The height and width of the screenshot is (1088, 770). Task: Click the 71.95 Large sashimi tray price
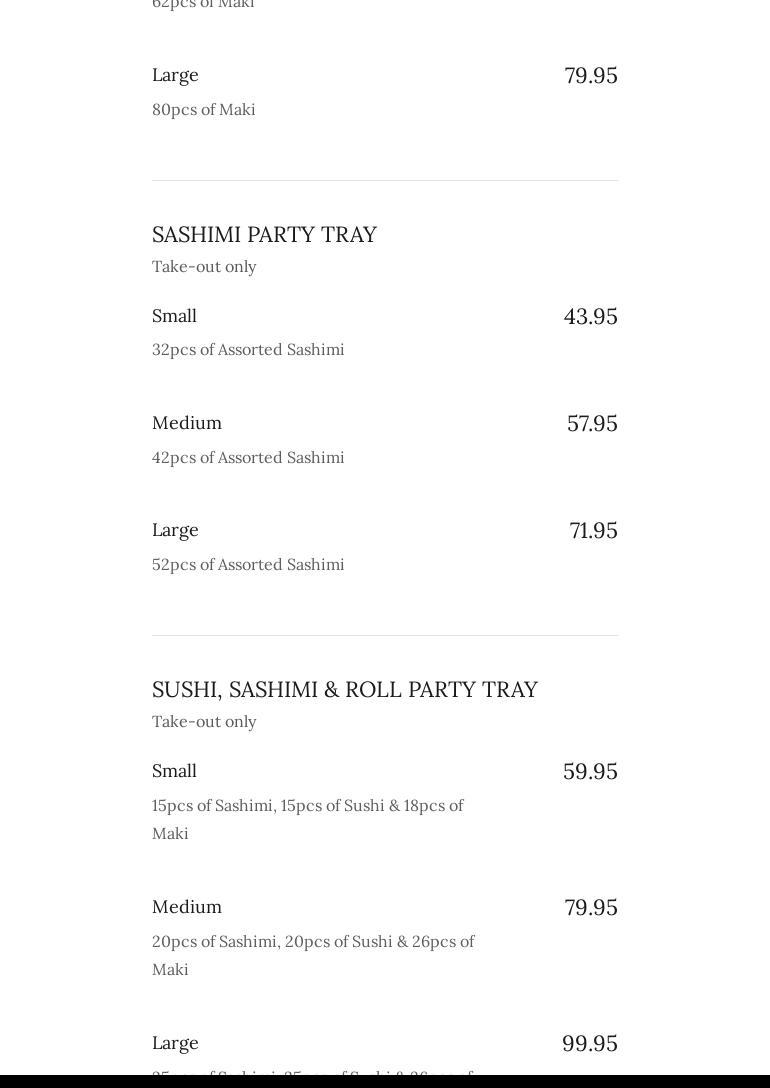(x=593, y=530)
